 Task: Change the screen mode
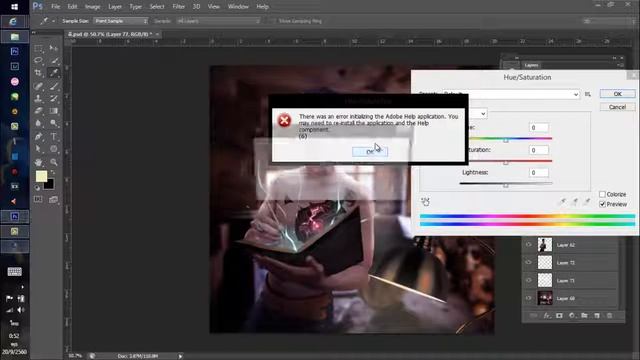click(x=53, y=200)
